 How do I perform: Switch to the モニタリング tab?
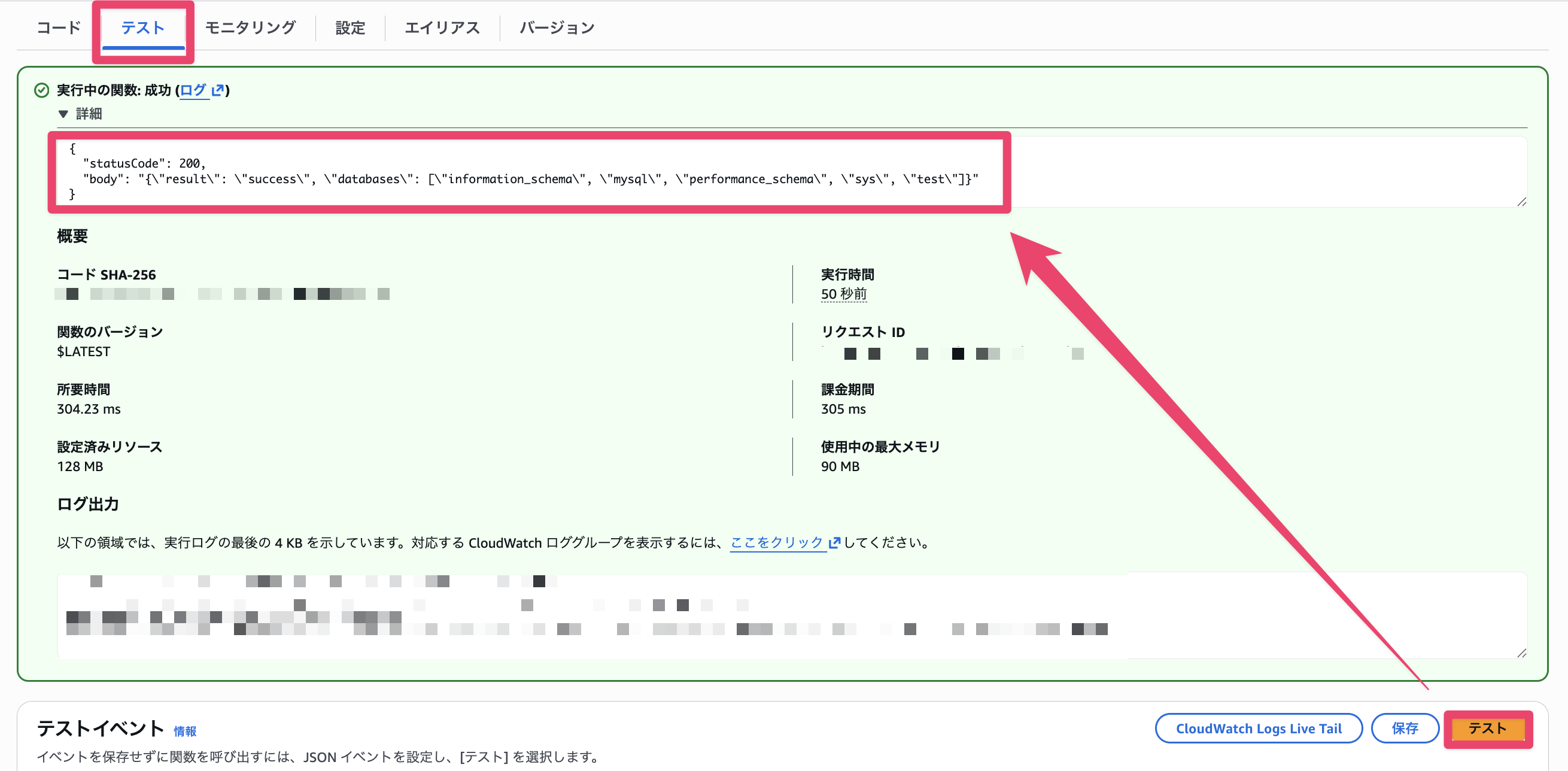point(250,28)
